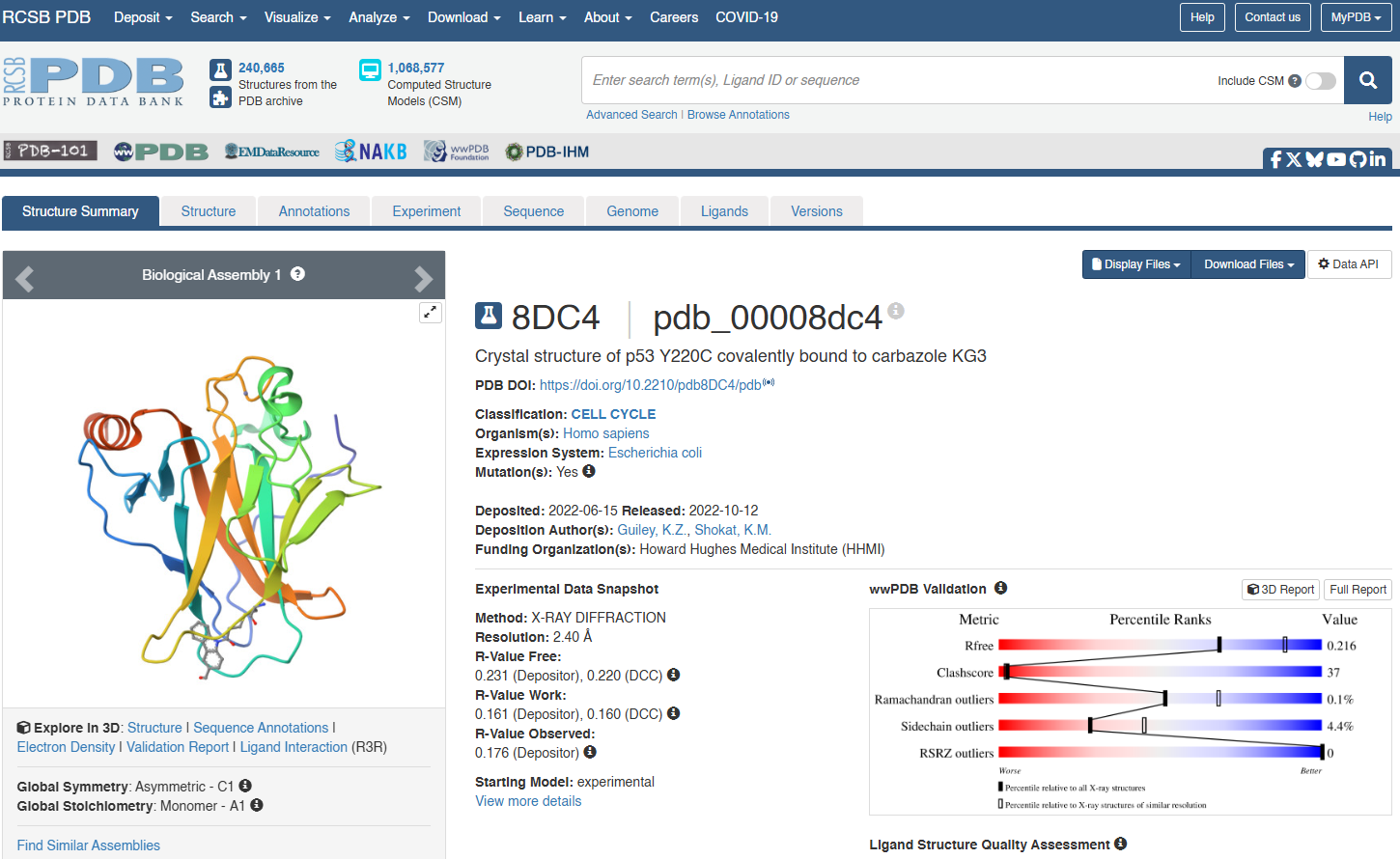Click the R-Value Observed info icon
1400x859 pixels.
tap(590, 752)
